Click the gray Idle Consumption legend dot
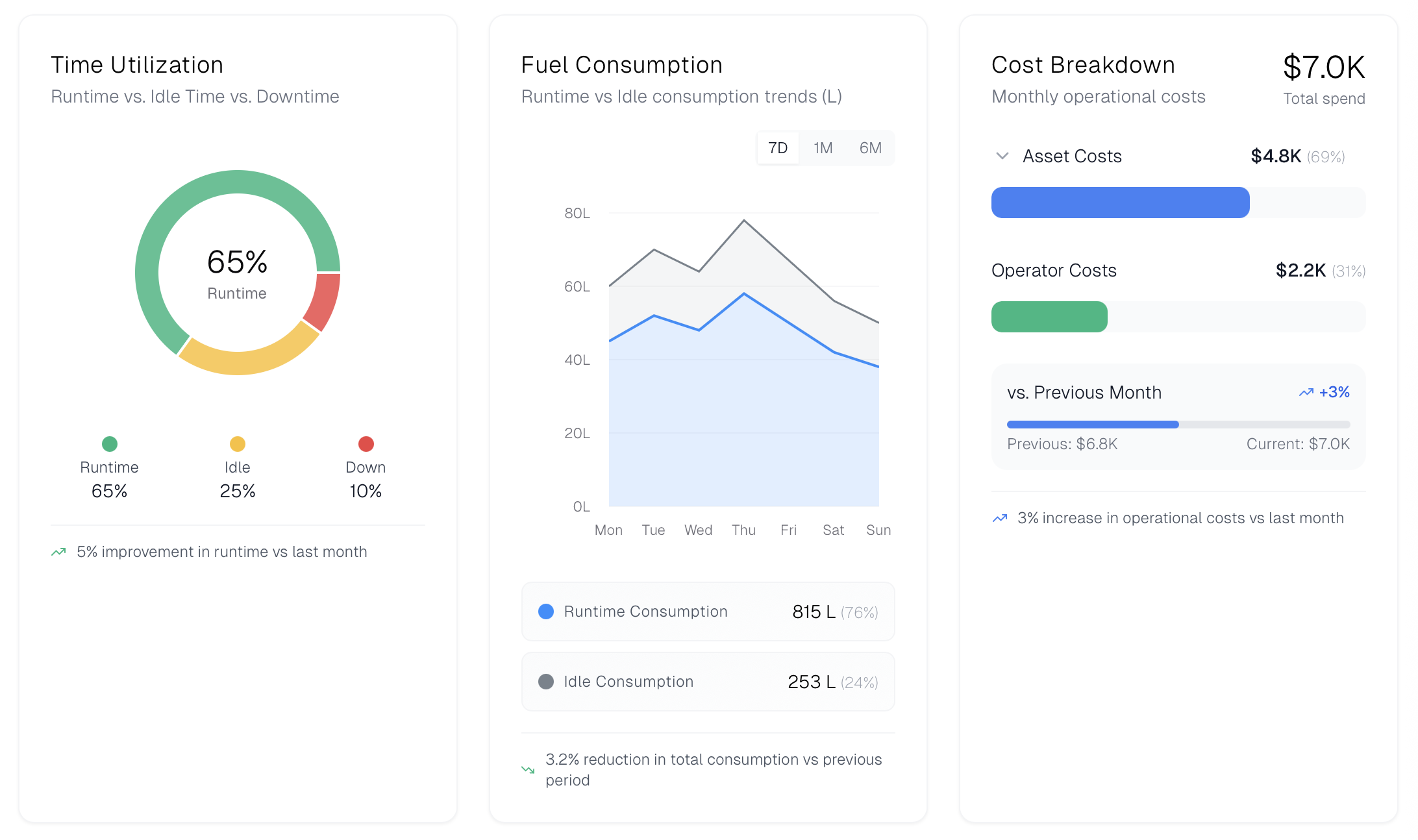The image size is (1418, 840). [546, 682]
